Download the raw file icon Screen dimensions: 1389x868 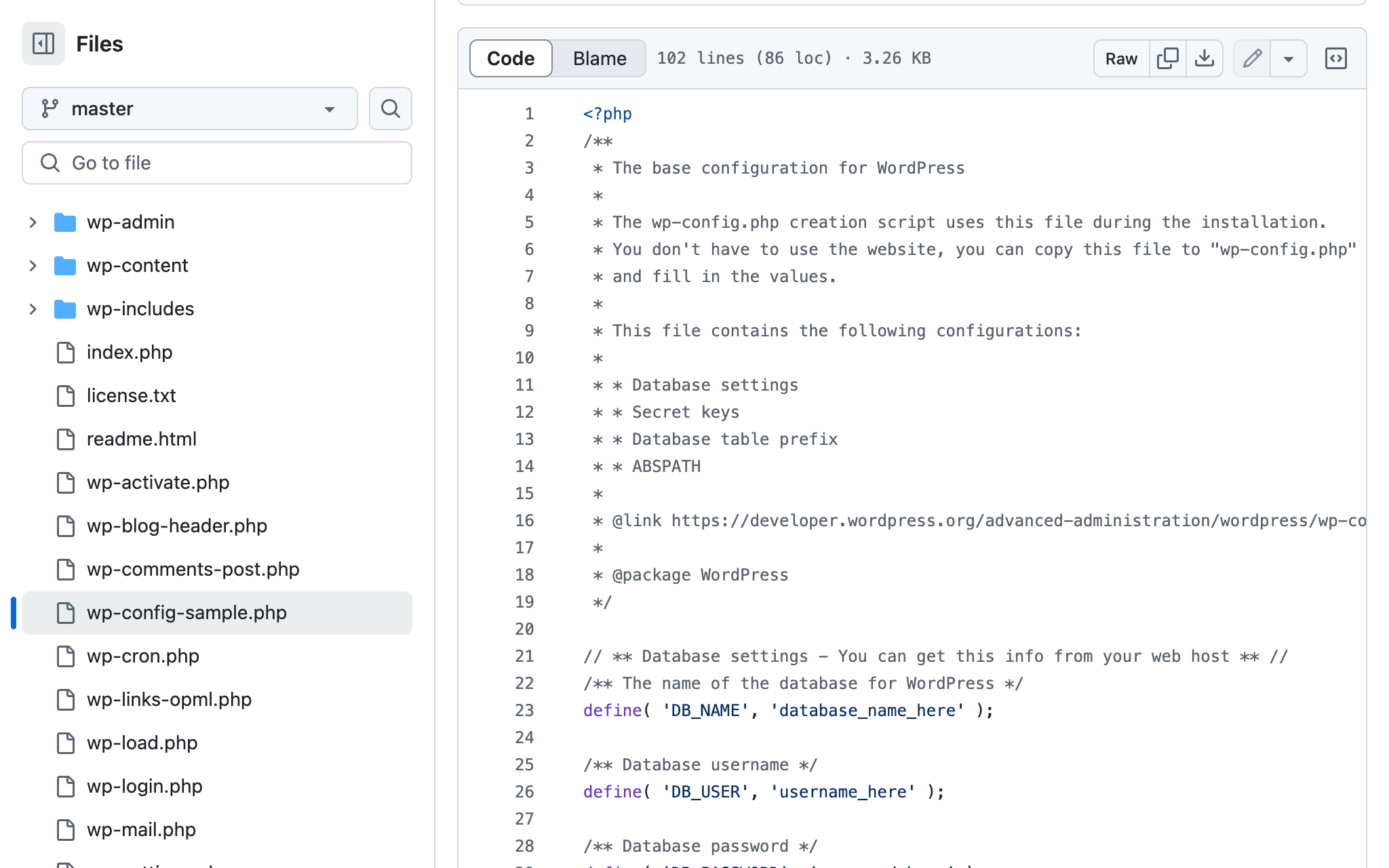[1205, 58]
